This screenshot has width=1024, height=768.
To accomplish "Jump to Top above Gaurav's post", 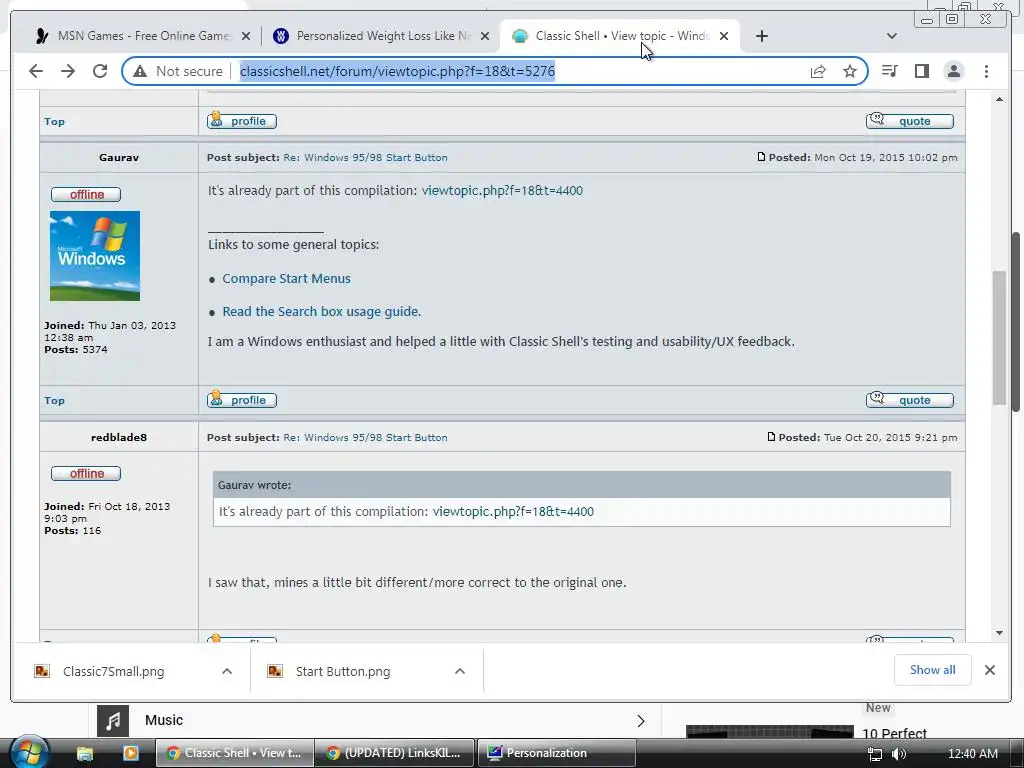I will [x=54, y=121].
